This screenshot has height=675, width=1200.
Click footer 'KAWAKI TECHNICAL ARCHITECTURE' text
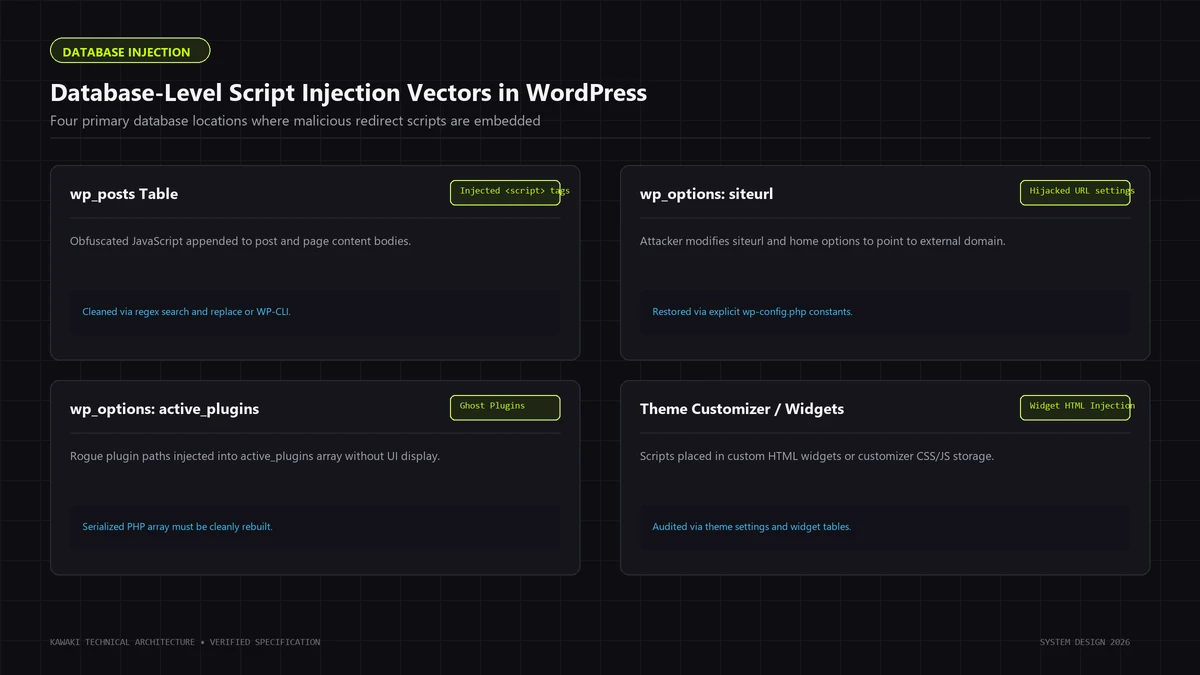click(x=185, y=642)
